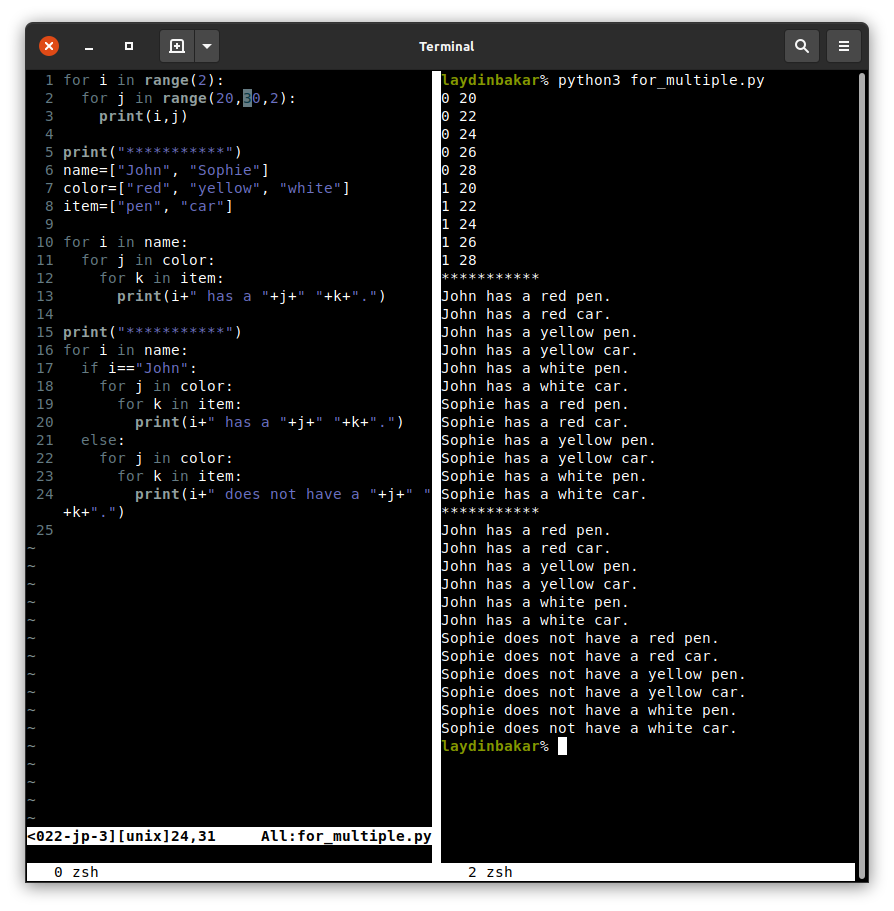Click the last output line about Sophie's white car
This screenshot has height=911, width=894.
(588, 728)
